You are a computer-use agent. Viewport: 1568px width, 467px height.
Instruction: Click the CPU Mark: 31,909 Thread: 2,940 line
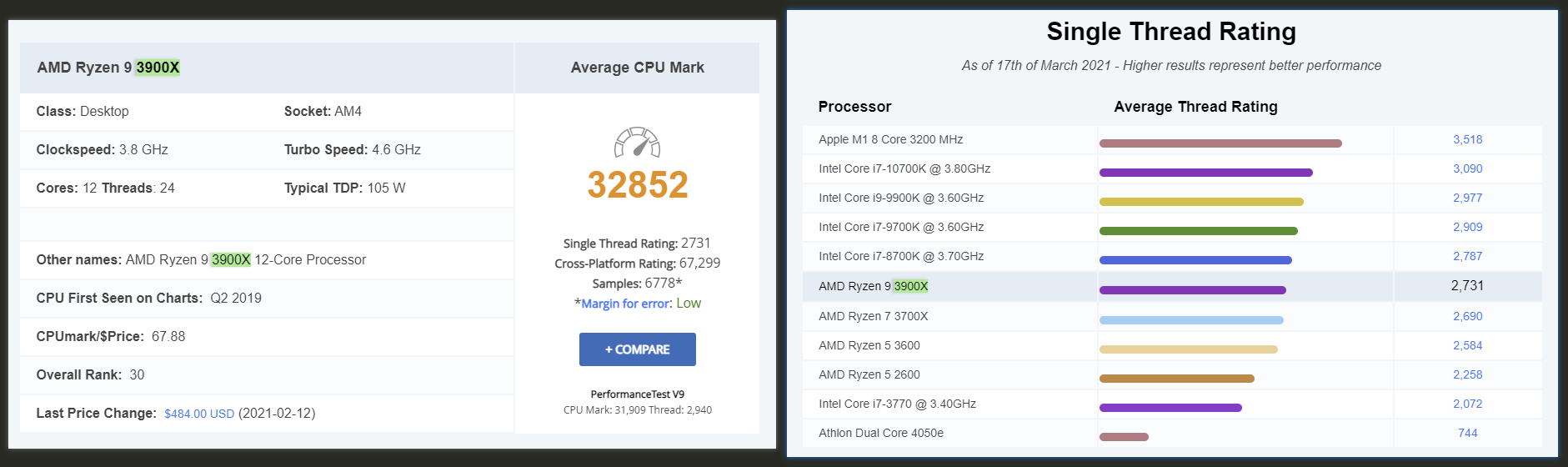pyautogui.click(x=638, y=409)
